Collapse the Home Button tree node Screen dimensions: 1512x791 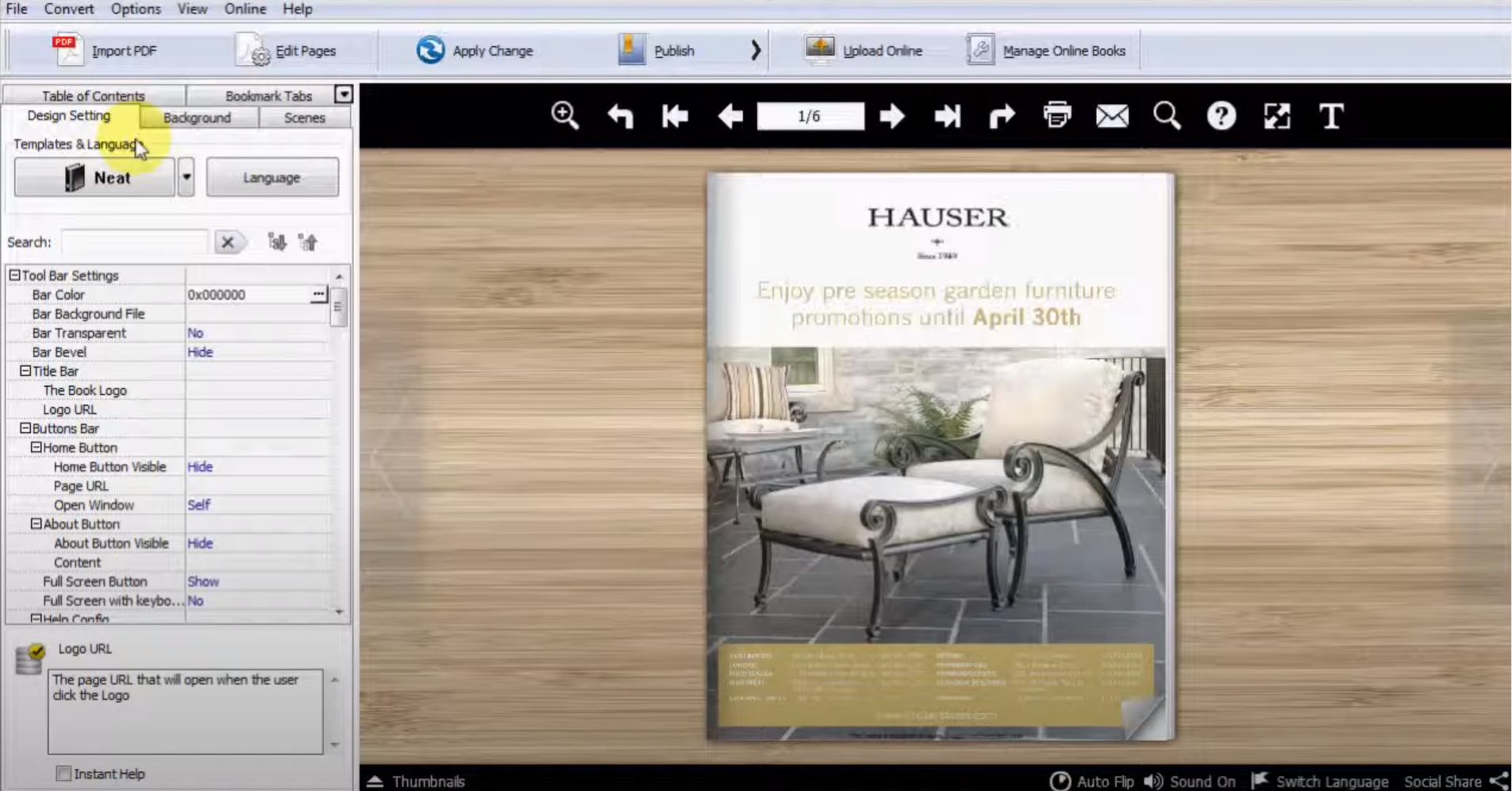(x=37, y=447)
